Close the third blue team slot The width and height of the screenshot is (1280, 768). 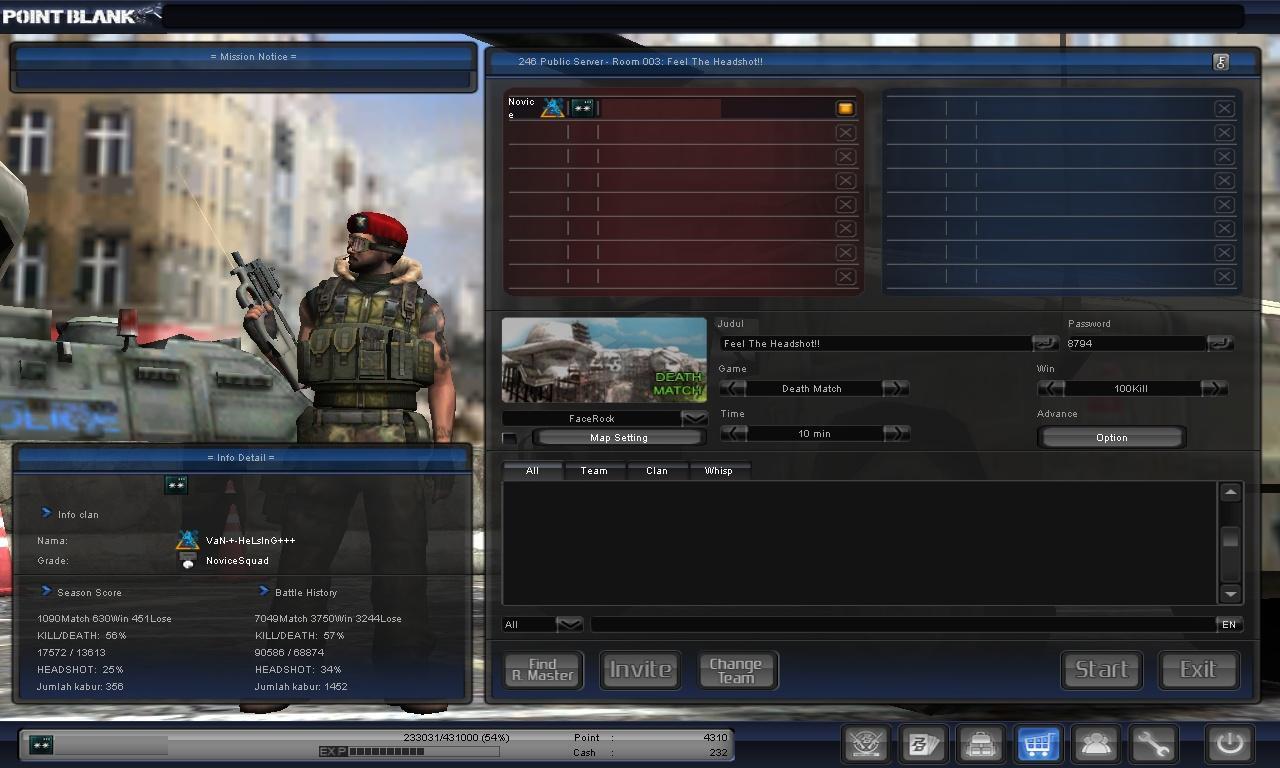coord(1224,156)
